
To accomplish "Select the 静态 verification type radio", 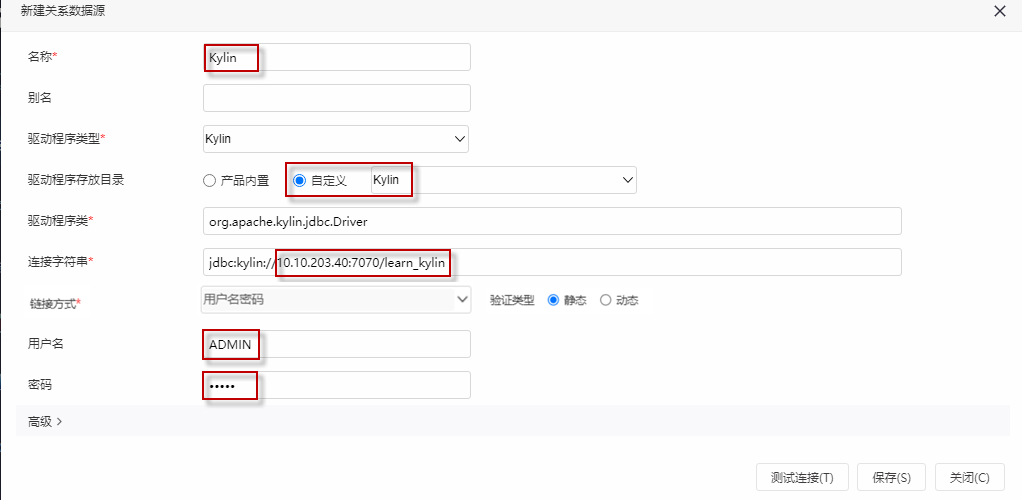I will point(553,301).
